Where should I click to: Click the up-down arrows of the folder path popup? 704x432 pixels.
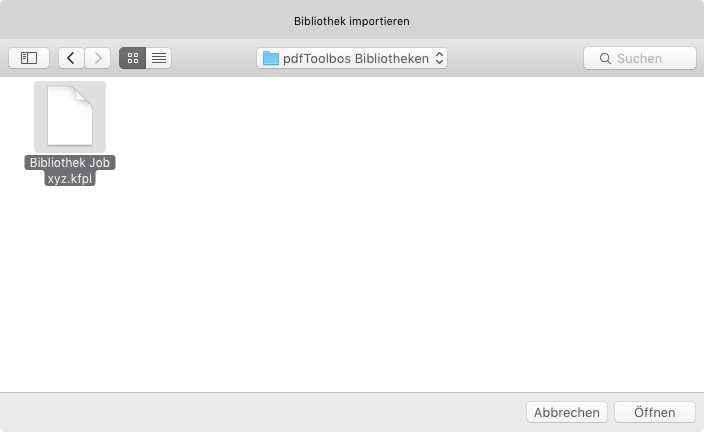pos(440,58)
